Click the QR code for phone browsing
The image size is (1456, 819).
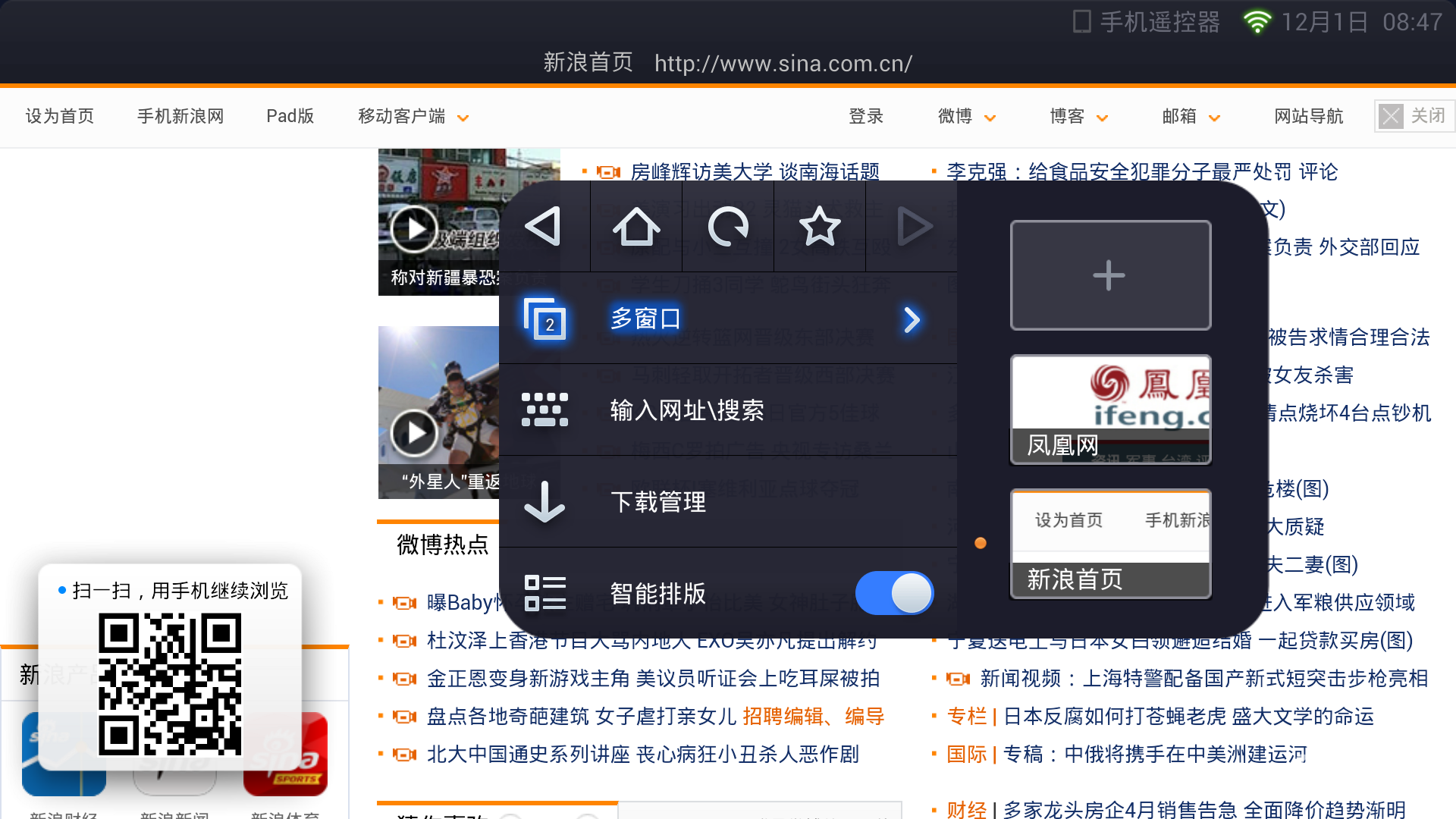point(171,685)
